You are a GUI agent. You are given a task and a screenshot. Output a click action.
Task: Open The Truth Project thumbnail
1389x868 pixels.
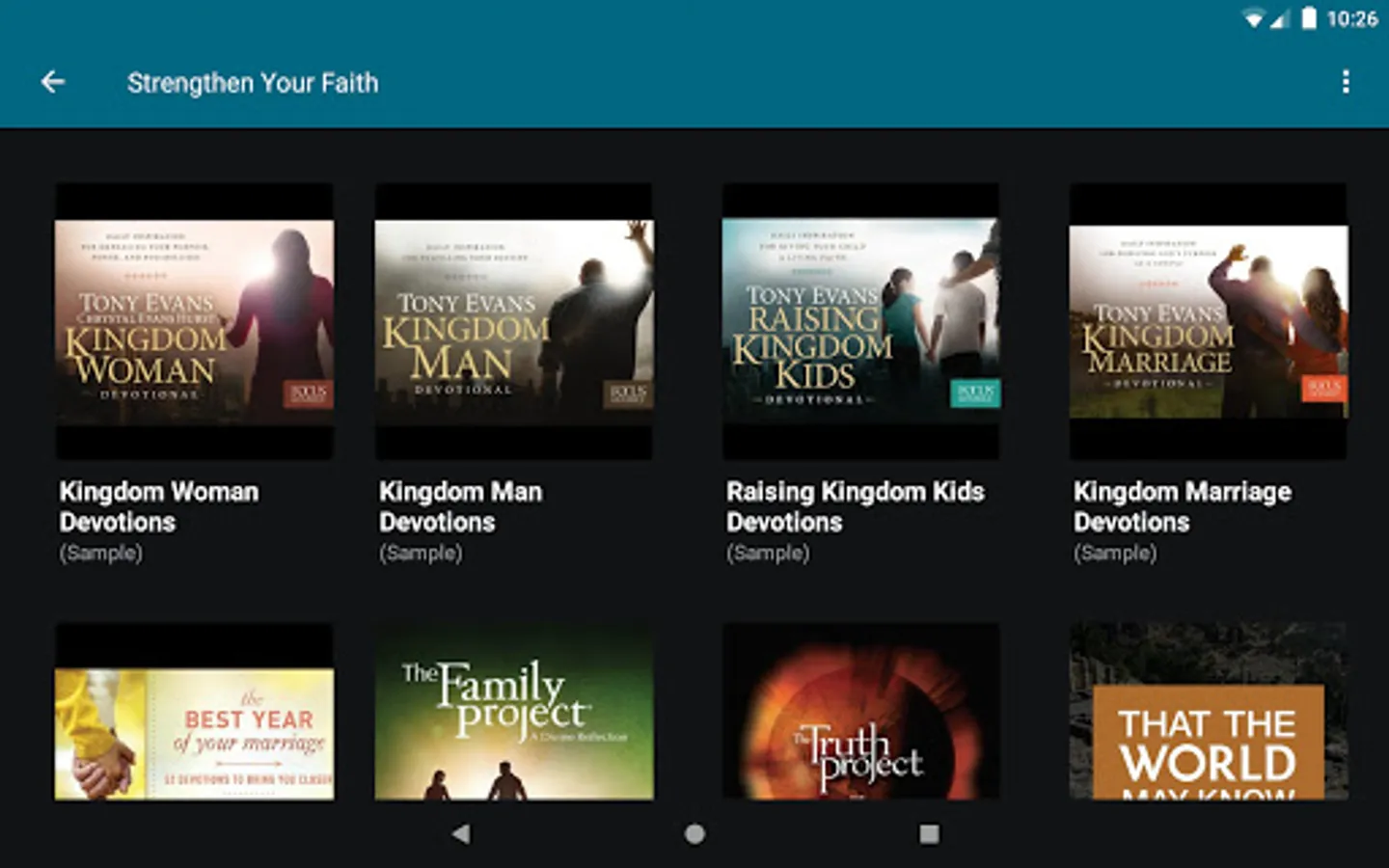(x=861, y=712)
